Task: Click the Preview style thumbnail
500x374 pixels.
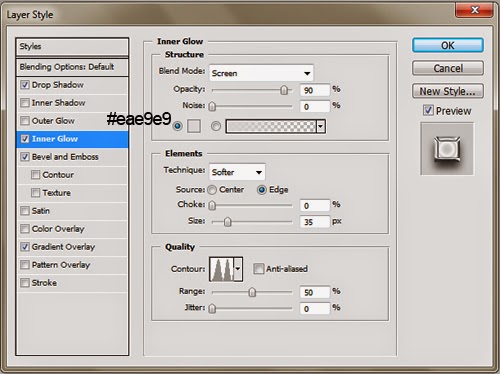Action: click(447, 149)
